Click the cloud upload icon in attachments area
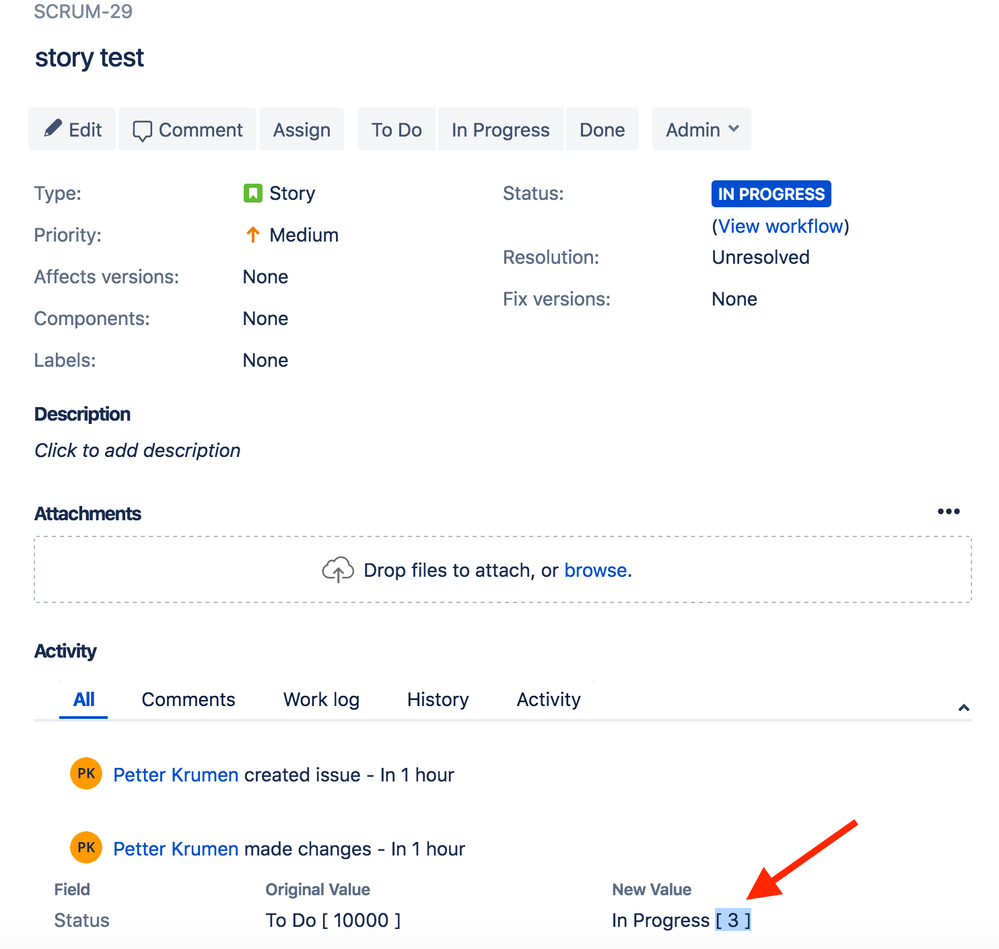 [x=338, y=569]
